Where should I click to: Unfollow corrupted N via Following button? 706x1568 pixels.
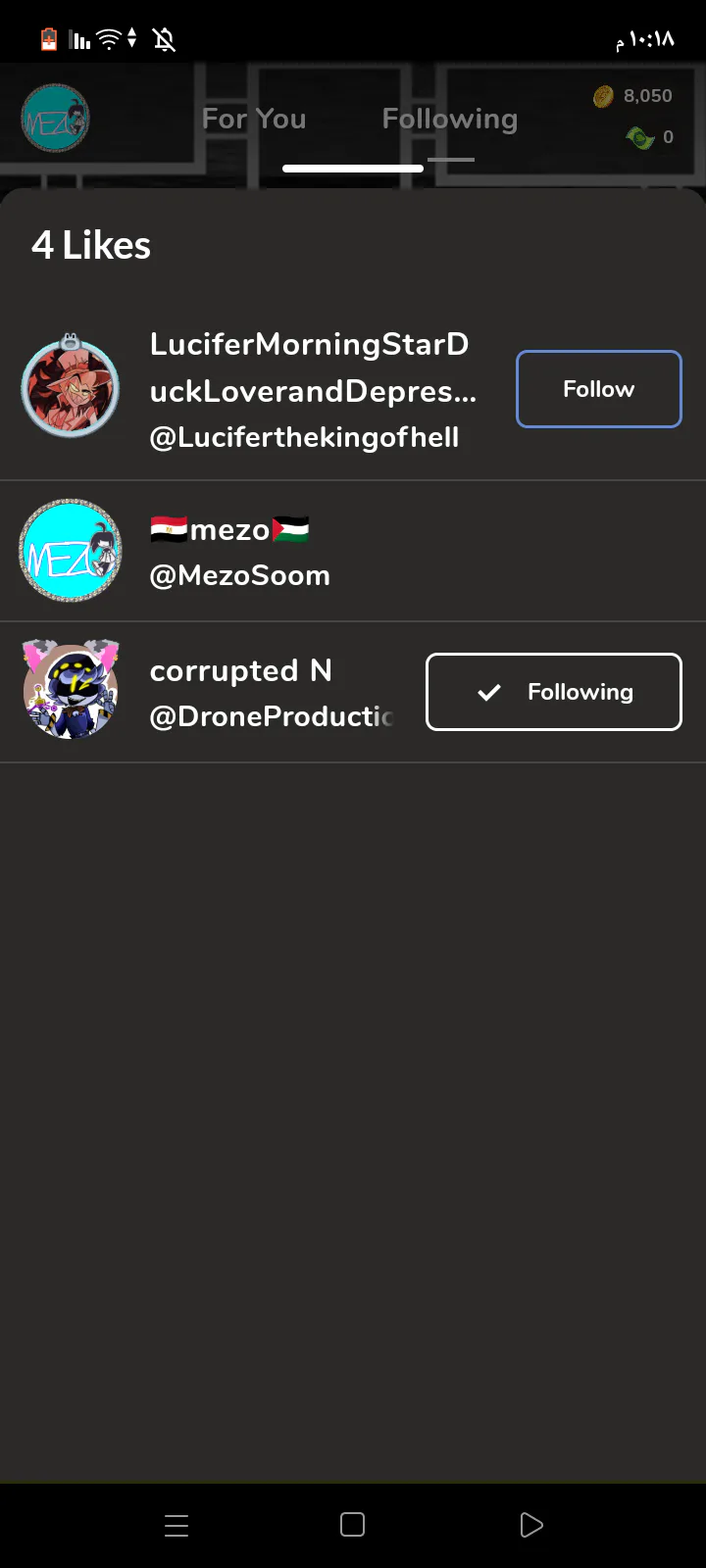553,692
